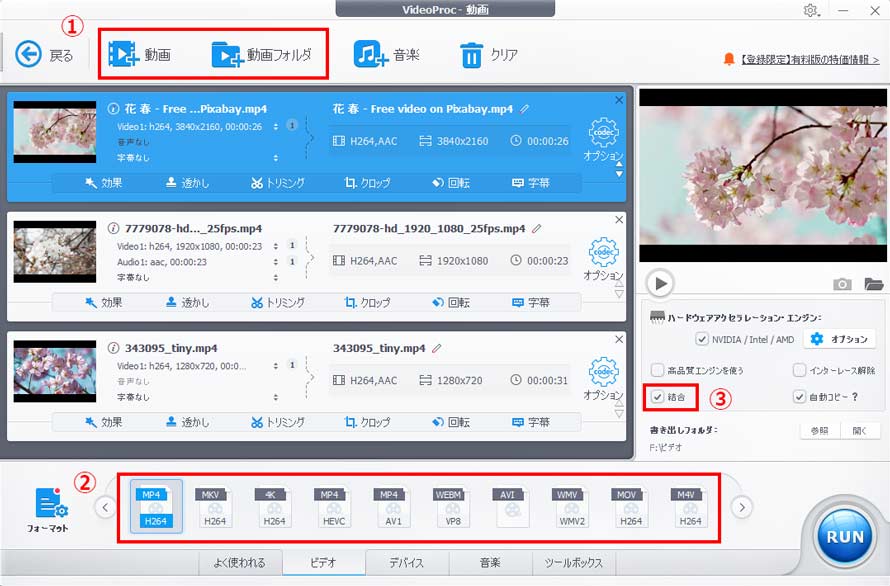
Task: Select WEBM VP8 format preset
Action: 452,507
